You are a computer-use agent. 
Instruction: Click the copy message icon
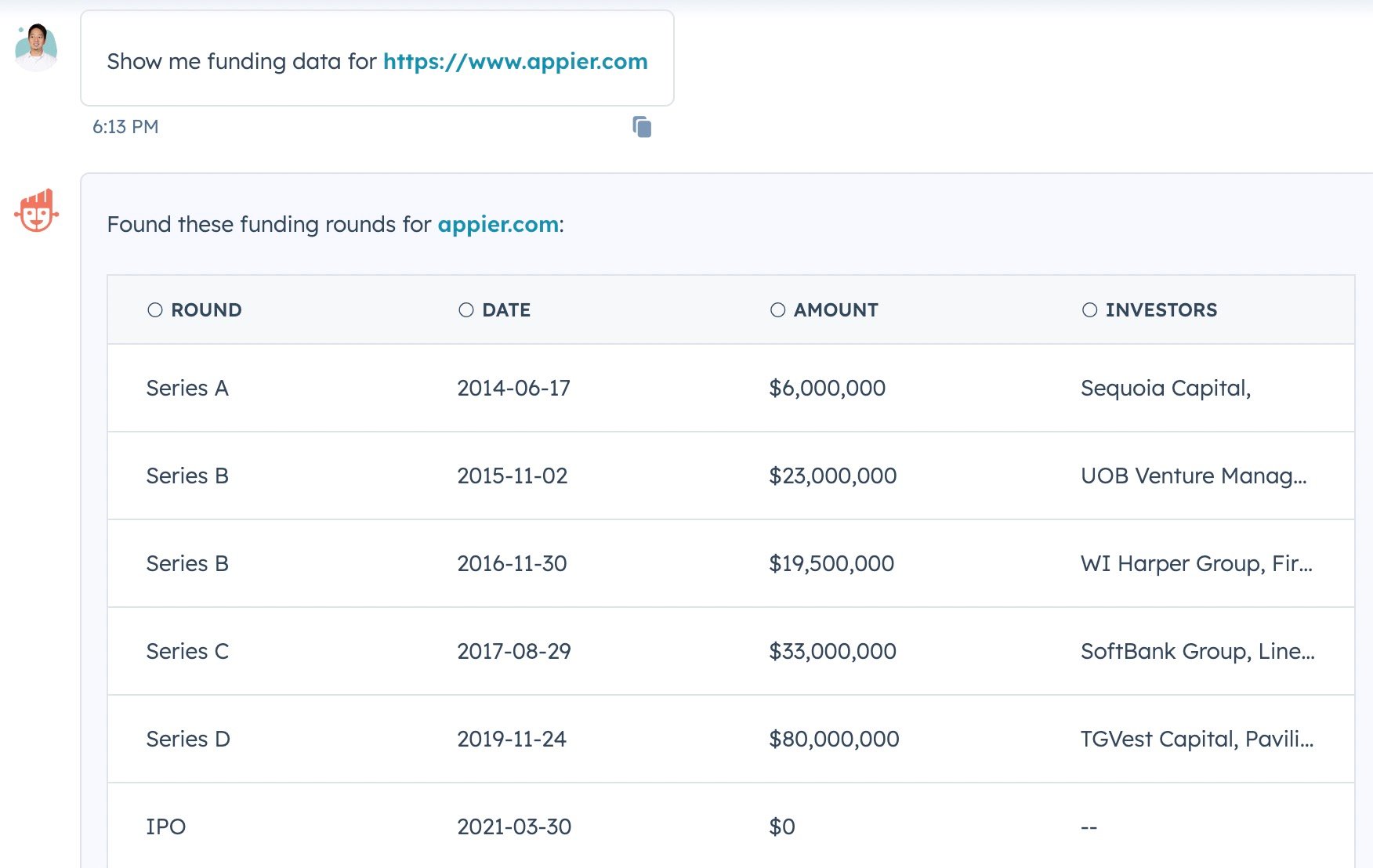tap(642, 126)
